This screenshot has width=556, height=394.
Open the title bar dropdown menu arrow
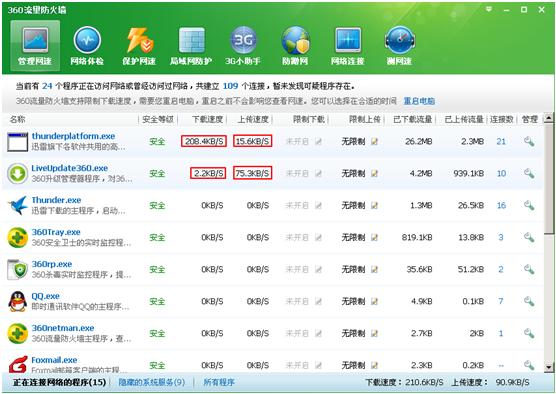click(x=489, y=10)
